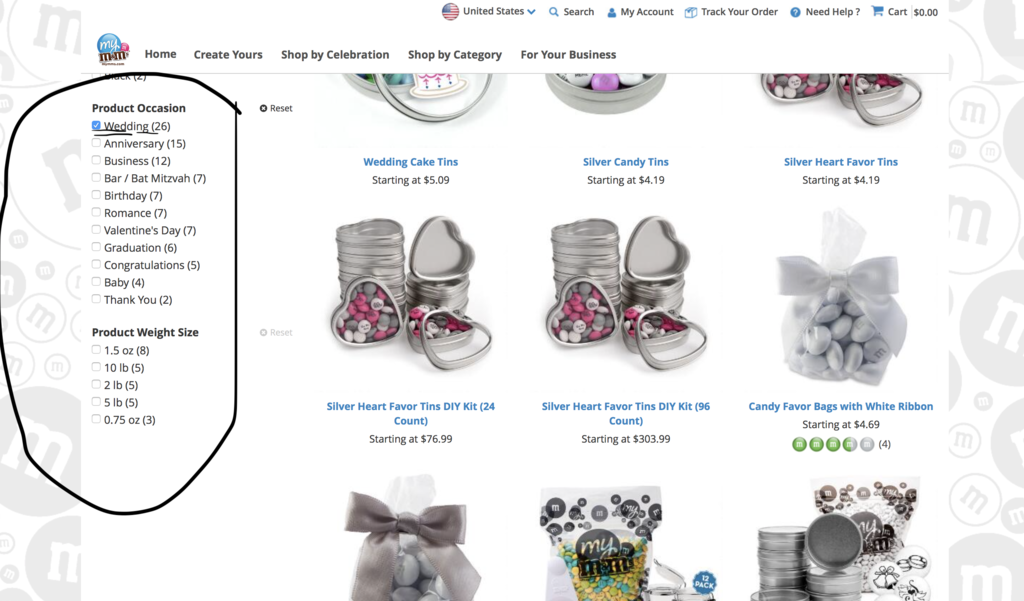Open the shopping cart icon
This screenshot has height=601, width=1024.
877,11
